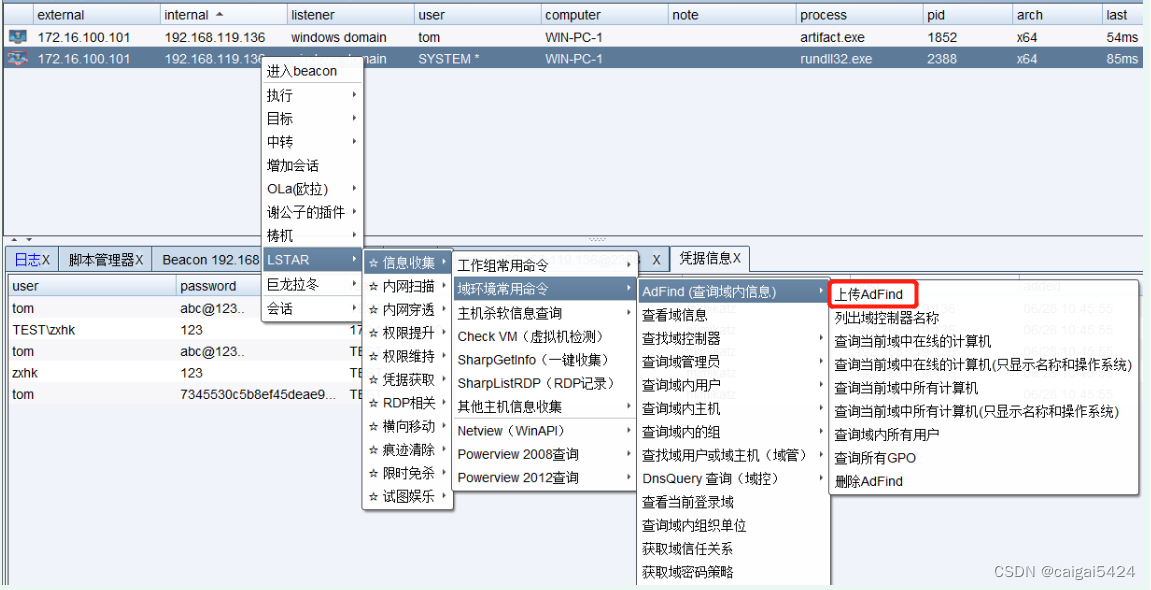Select 查询域内组织单位
Screen dimensions: 1151x590
coord(732,526)
